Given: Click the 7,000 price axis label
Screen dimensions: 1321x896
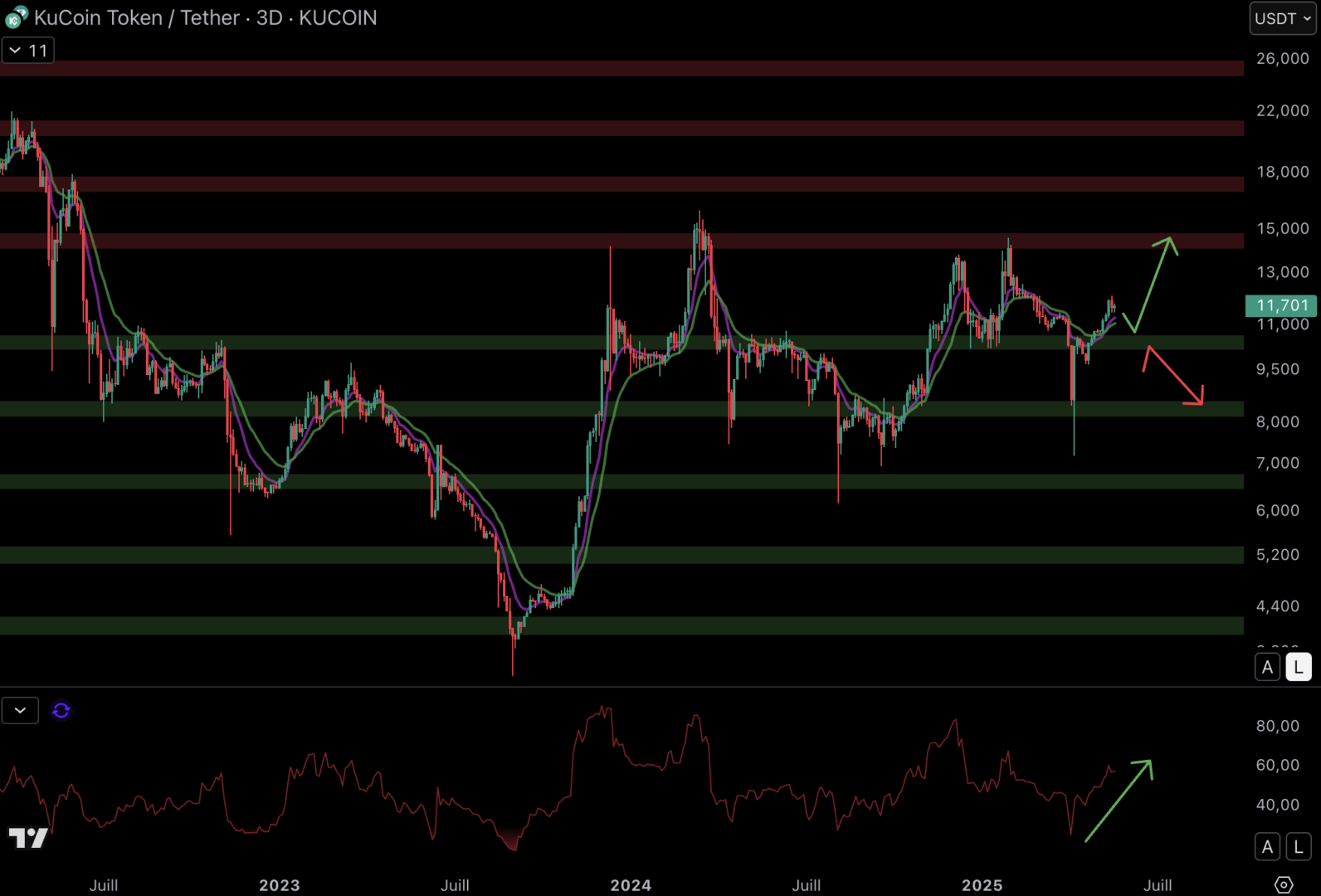Looking at the screenshot, I should 1279,463.
